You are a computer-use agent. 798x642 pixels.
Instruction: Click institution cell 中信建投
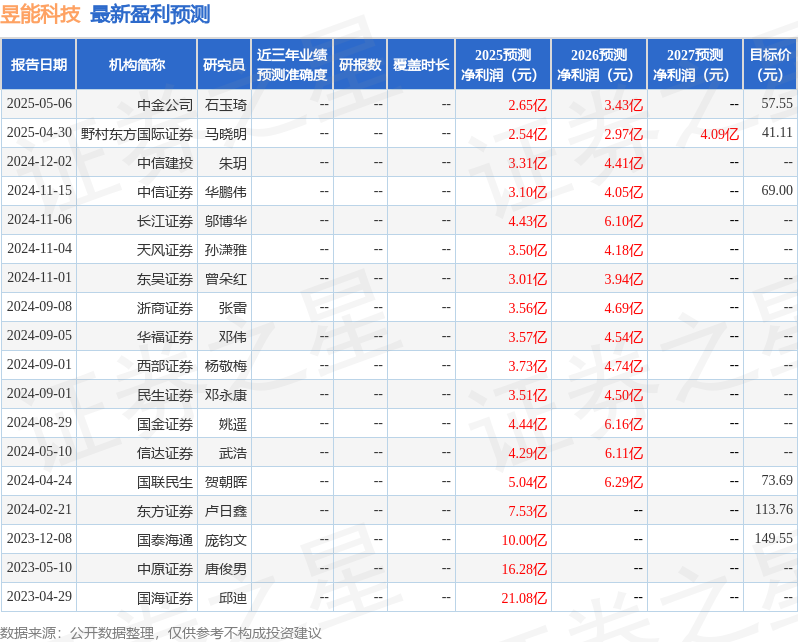pos(165,163)
